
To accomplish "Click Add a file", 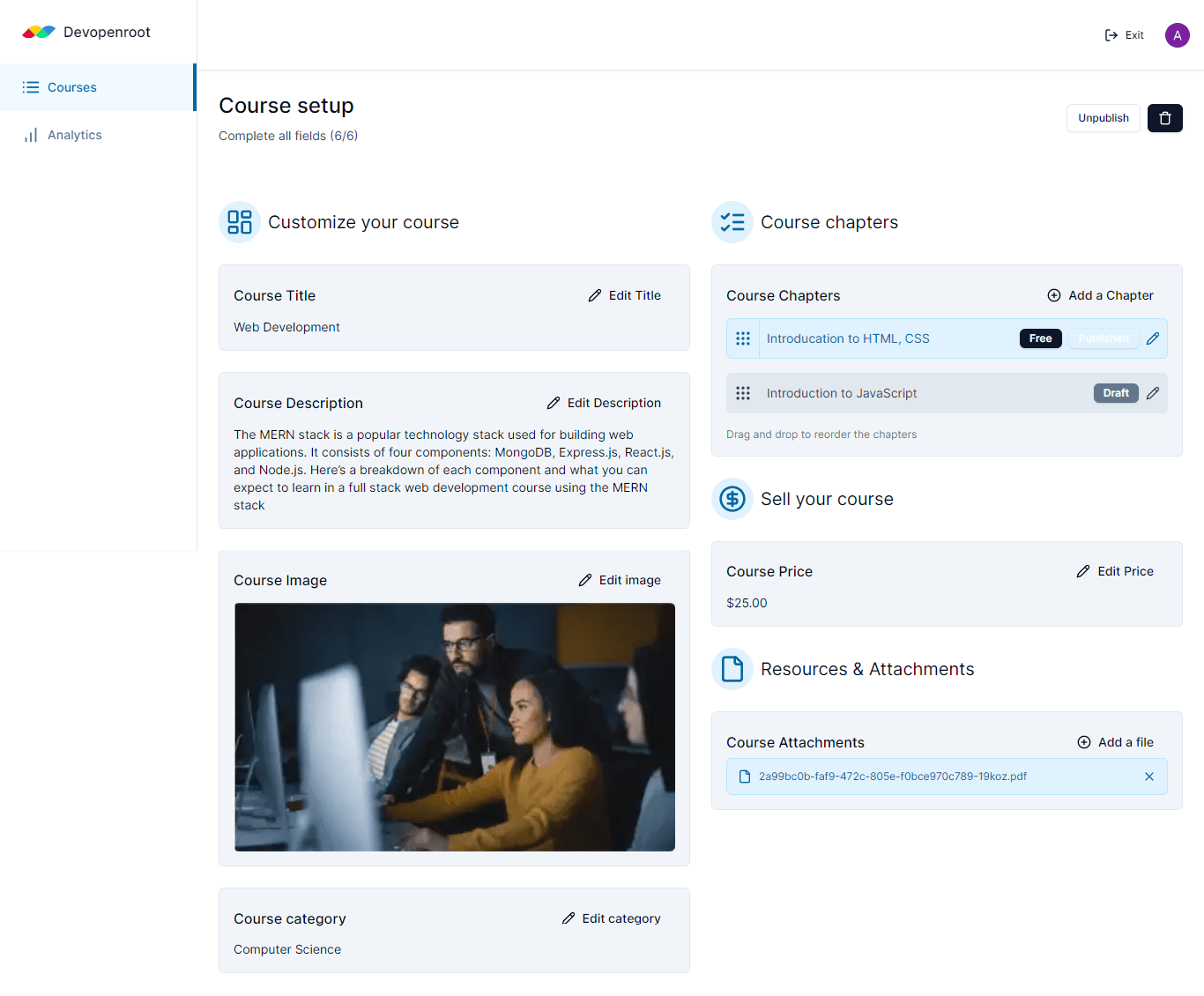I will [1115, 742].
